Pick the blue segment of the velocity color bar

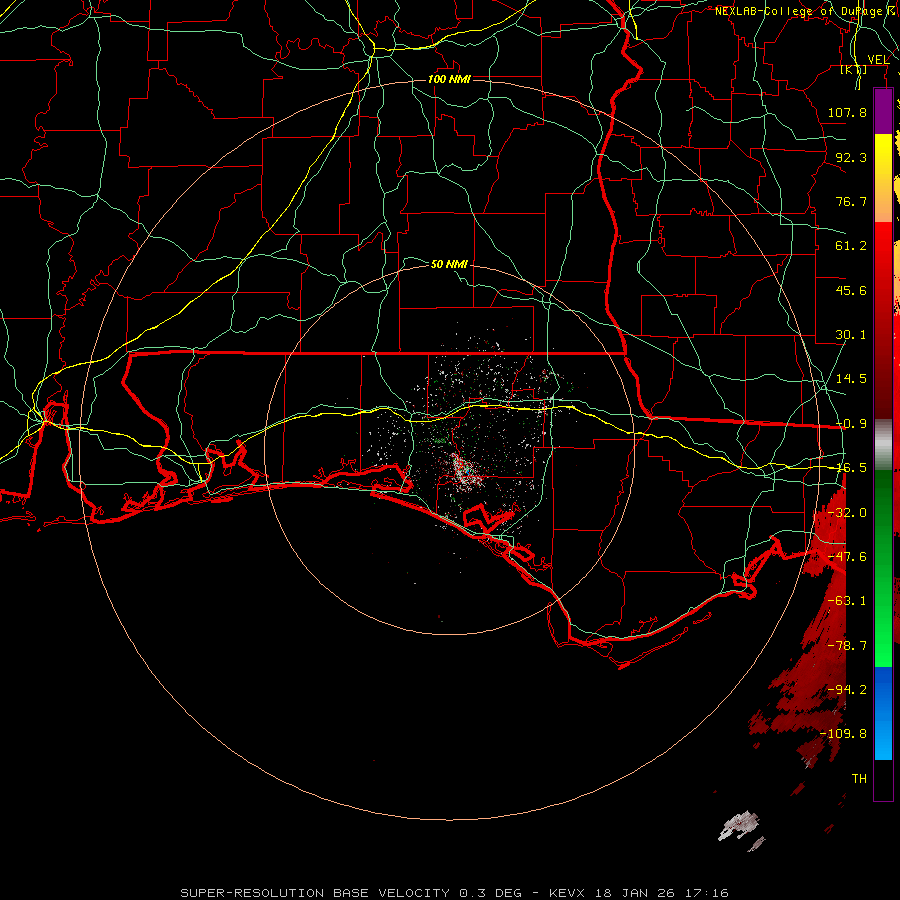(883, 712)
